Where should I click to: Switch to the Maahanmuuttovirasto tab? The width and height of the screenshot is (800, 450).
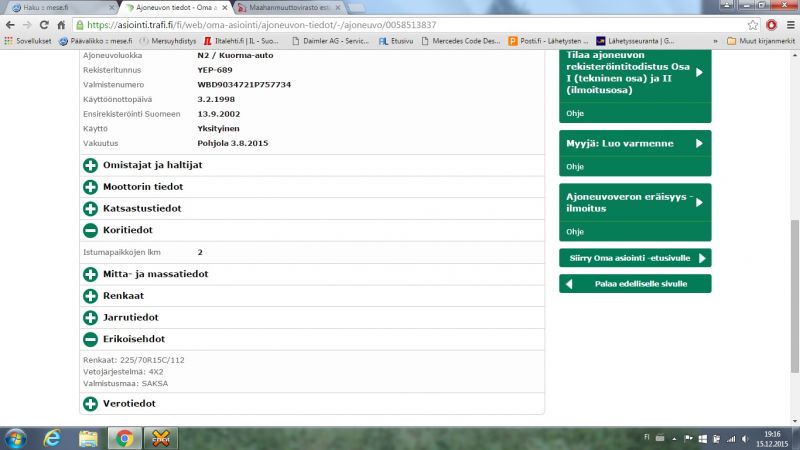pos(288,8)
